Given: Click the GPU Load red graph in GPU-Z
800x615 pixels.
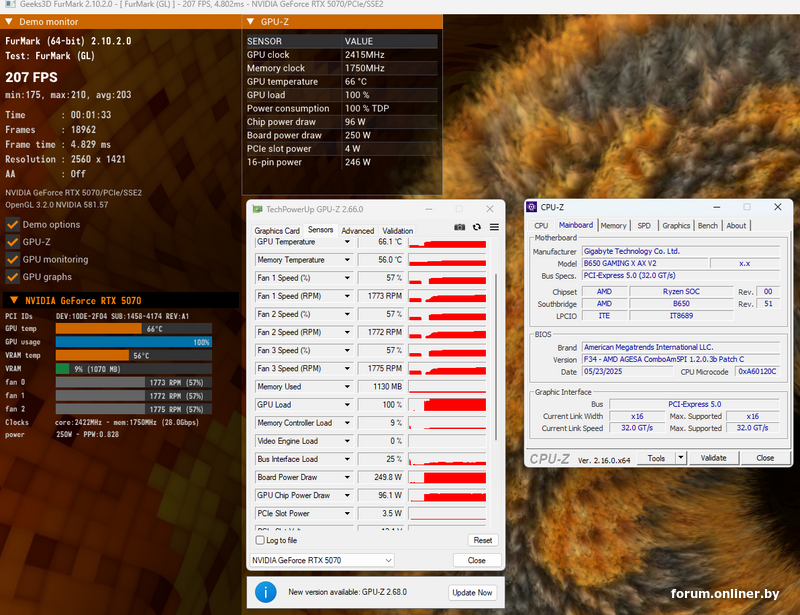Looking at the screenshot, I should point(447,405).
